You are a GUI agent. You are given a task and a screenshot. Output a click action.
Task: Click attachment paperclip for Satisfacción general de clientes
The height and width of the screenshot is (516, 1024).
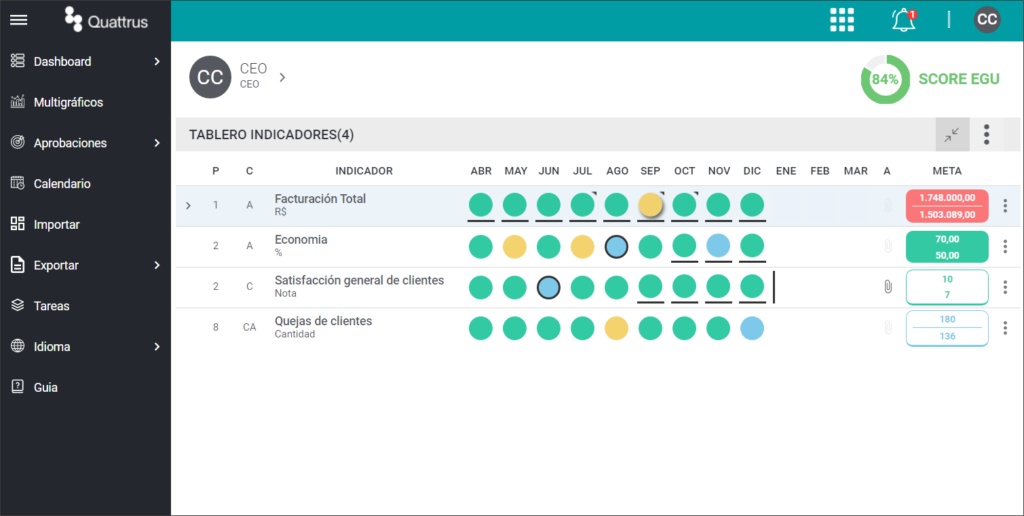click(888, 287)
